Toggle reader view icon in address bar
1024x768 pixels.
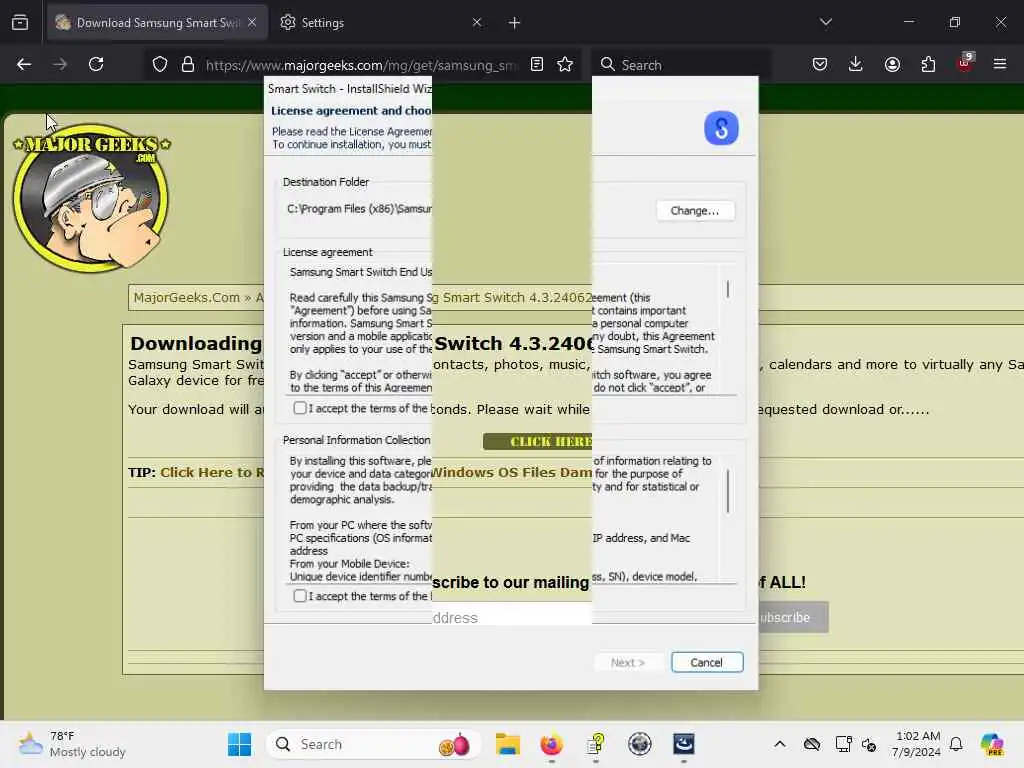pos(537,64)
